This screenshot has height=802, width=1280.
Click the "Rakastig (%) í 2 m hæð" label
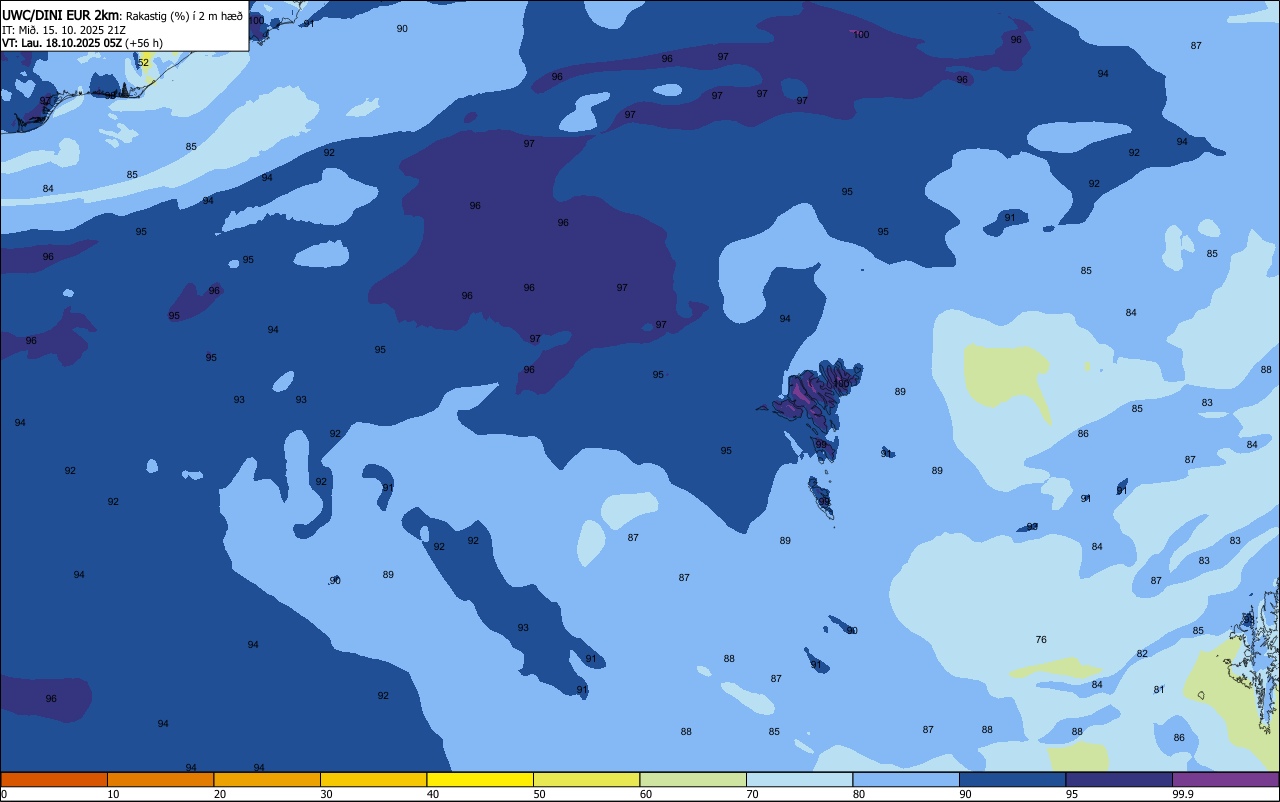pos(184,15)
